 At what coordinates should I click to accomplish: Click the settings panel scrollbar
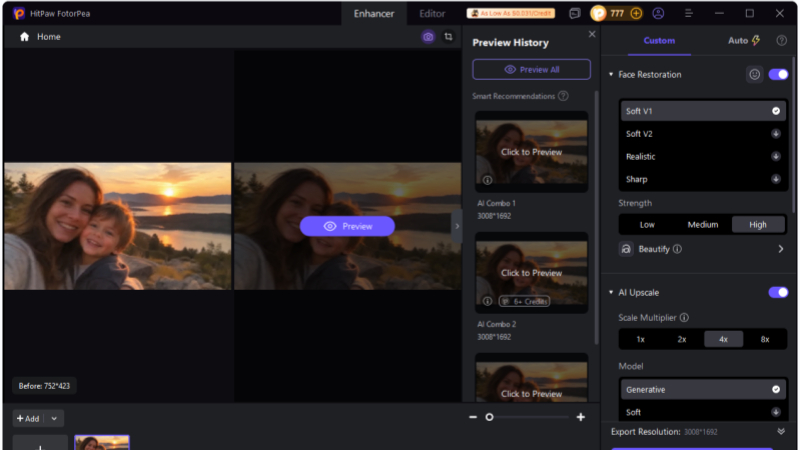pyautogui.click(x=793, y=135)
